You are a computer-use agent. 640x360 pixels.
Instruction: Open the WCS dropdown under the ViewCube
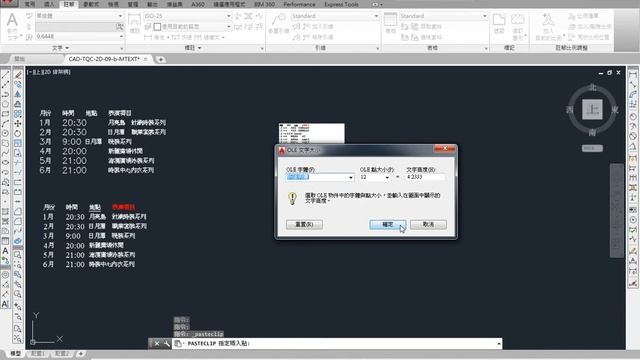592,148
